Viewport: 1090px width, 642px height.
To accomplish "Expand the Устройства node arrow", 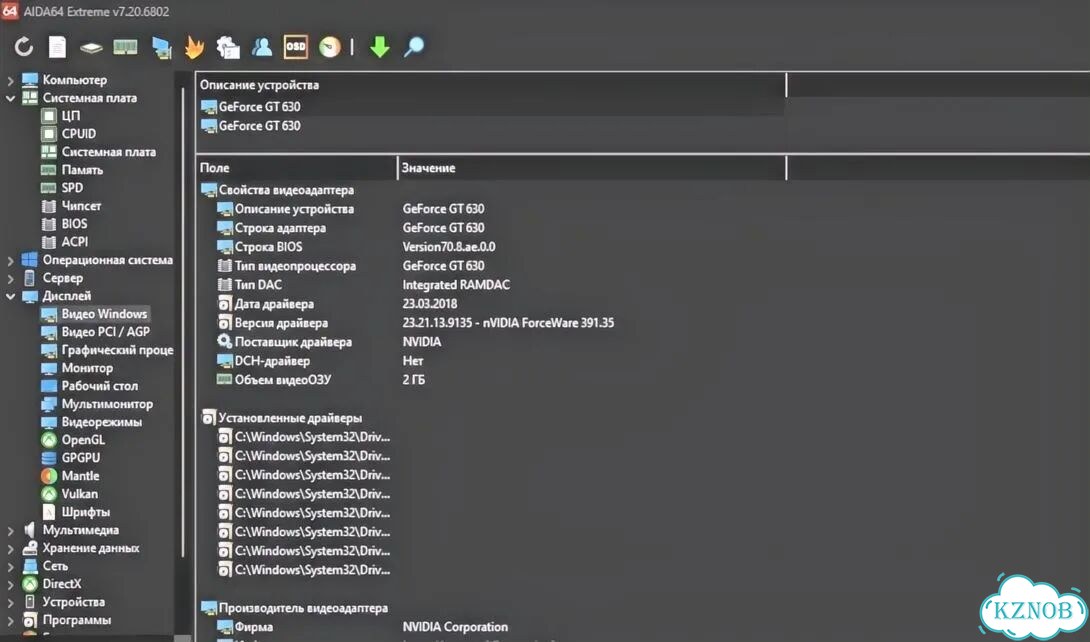I will [10, 602].
